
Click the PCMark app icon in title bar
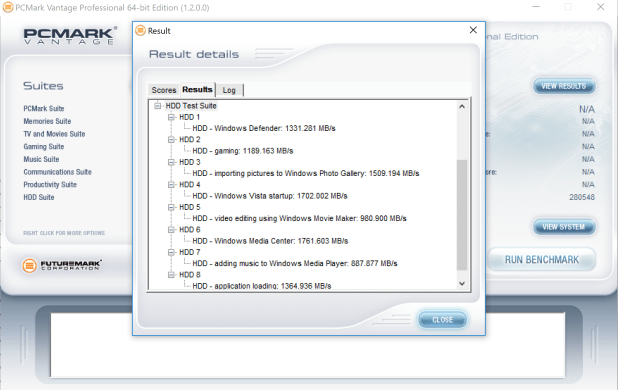tap(8, 7)
